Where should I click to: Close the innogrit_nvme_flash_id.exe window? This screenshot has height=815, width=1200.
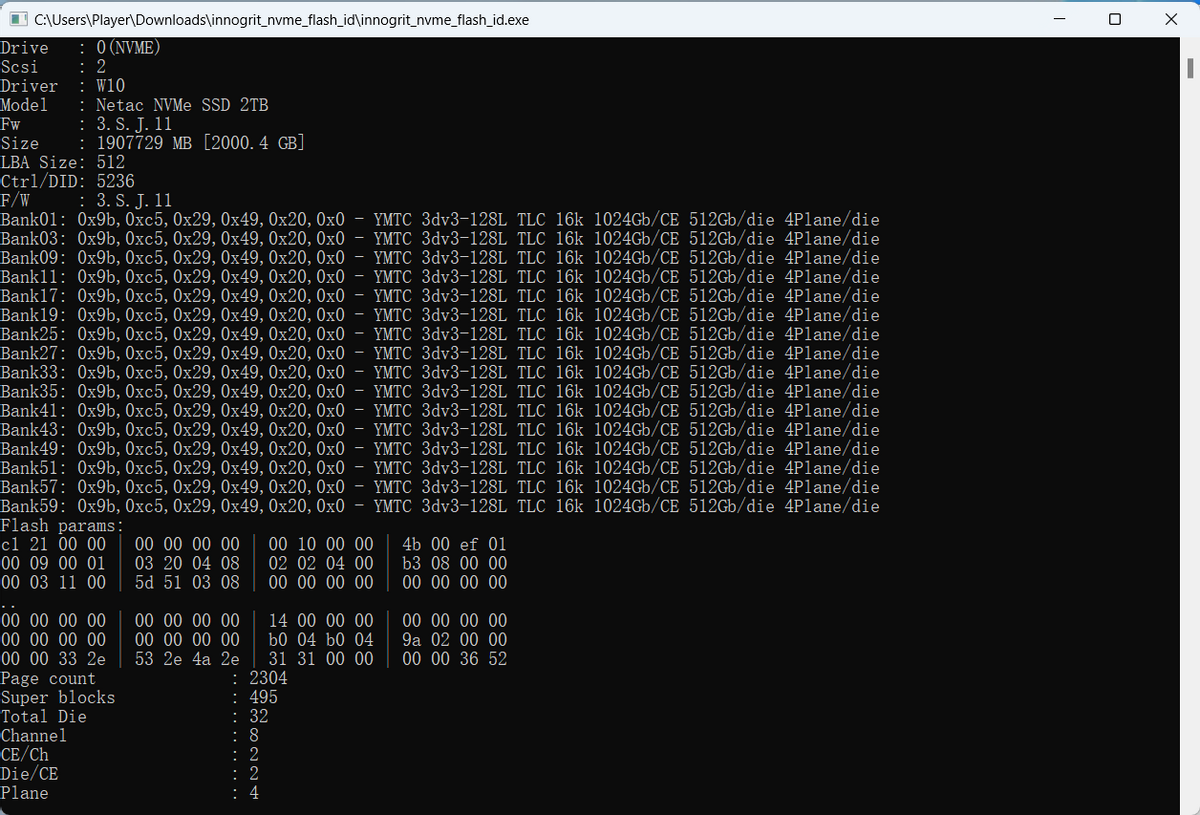pos(1171,19)
